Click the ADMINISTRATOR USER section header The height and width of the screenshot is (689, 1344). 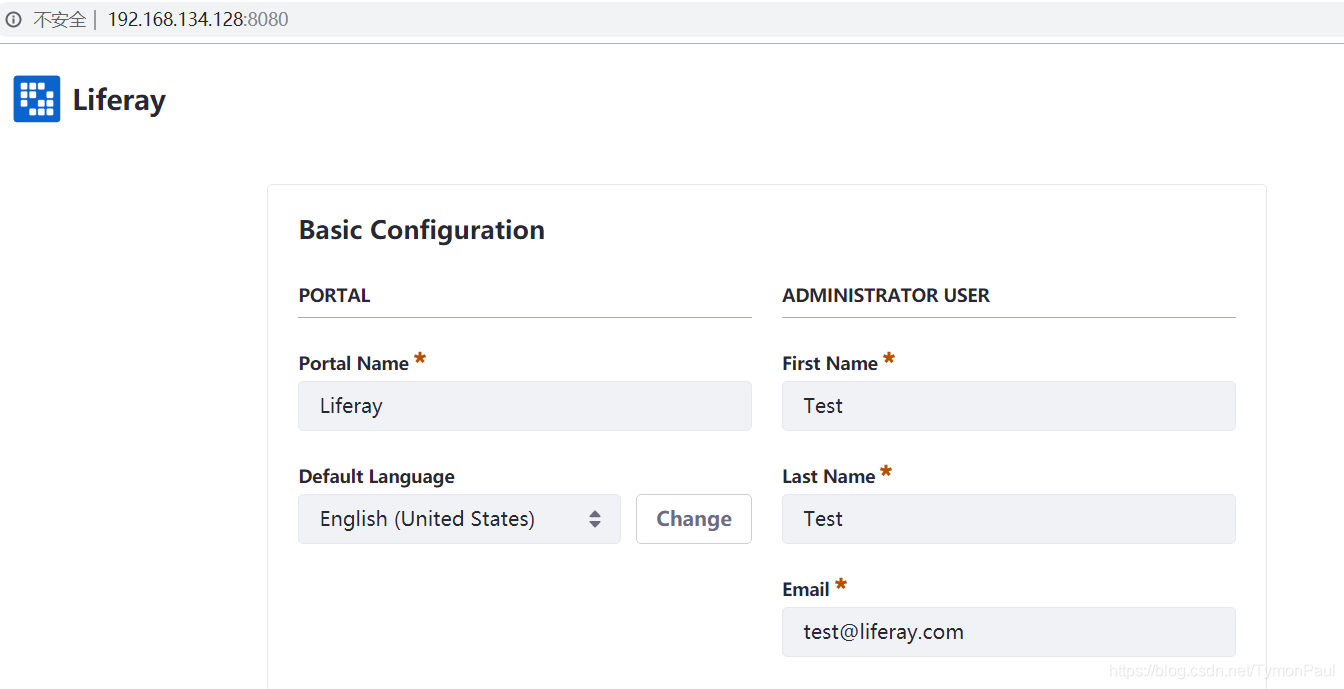click(x=886, y=296)
